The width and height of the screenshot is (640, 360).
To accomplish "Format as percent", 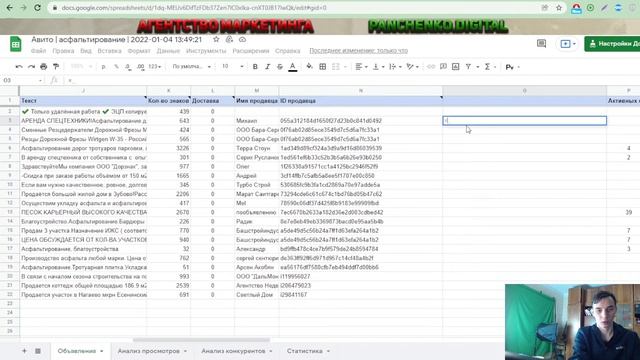I will (x=116, y=67).
